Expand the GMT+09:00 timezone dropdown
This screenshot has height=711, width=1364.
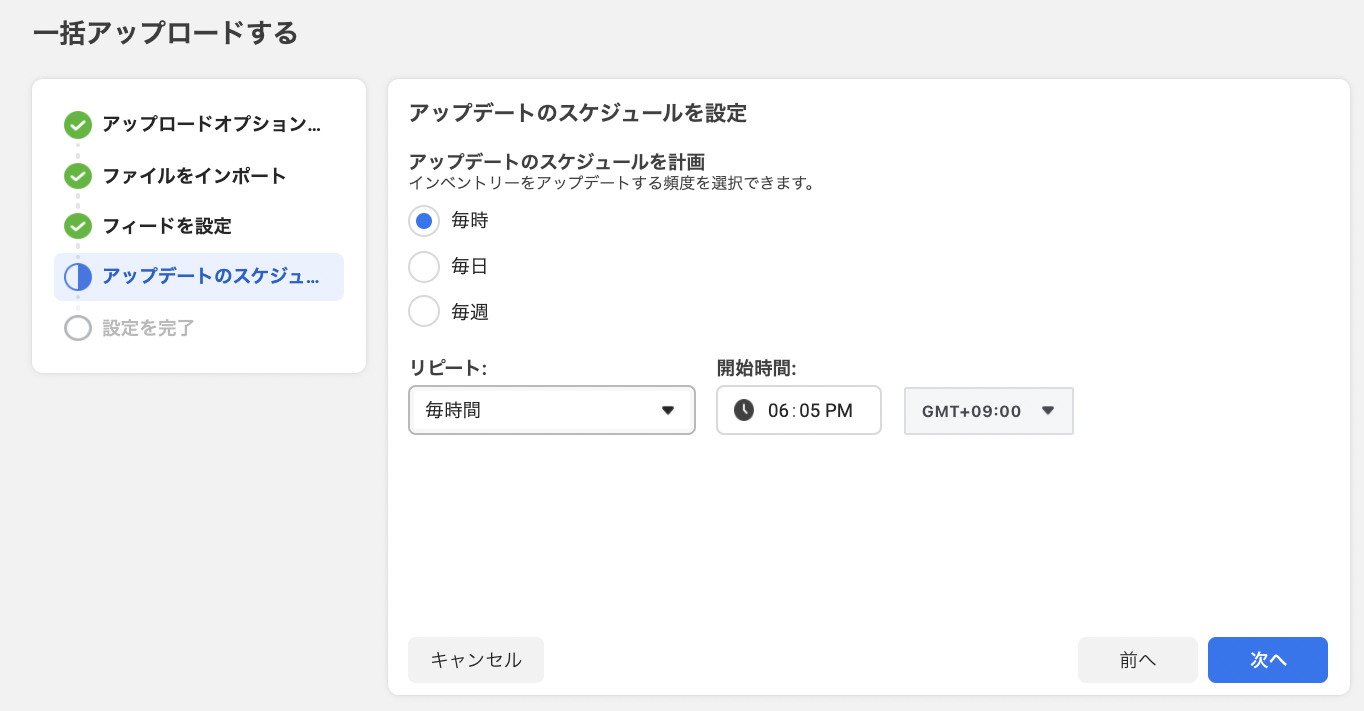click(988, 411)
